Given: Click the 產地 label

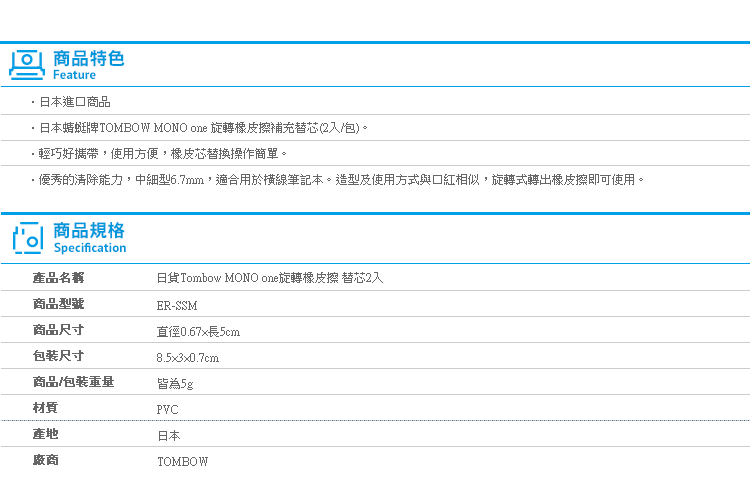Looking at the screenshot, I should 45,434.
